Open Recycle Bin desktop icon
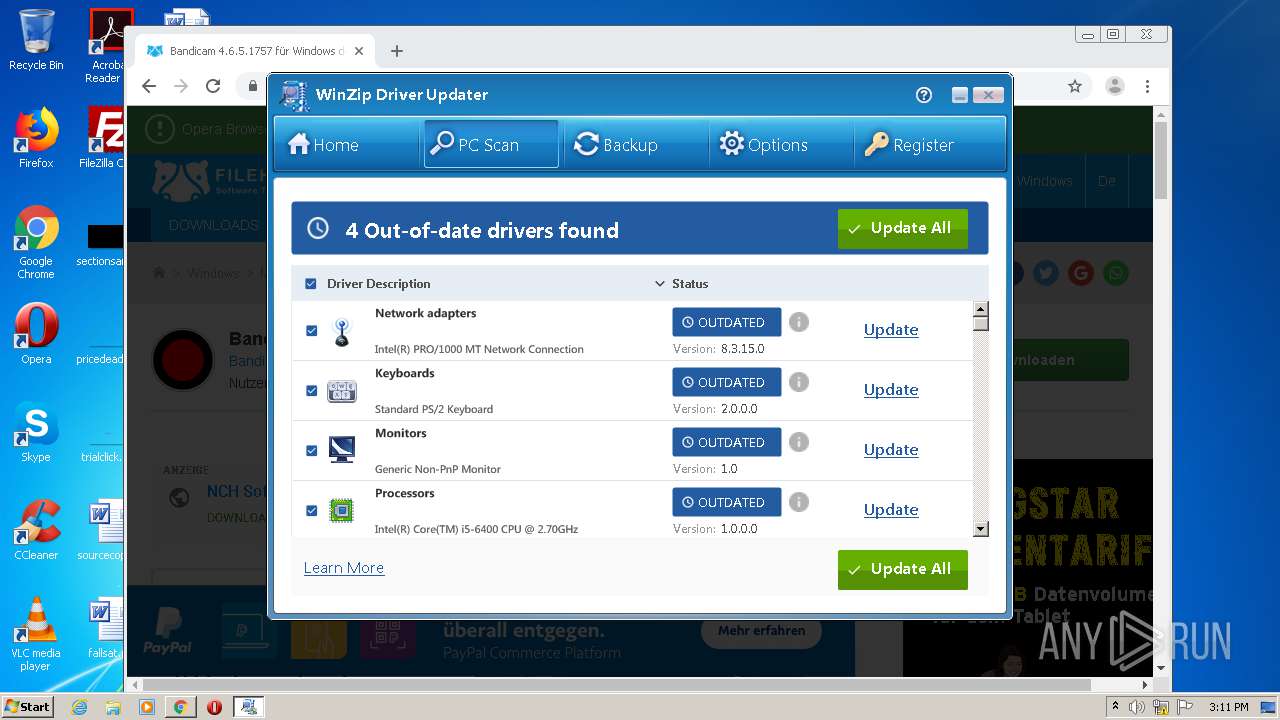This screenshot has height=720, width=1280. point(36,40)
